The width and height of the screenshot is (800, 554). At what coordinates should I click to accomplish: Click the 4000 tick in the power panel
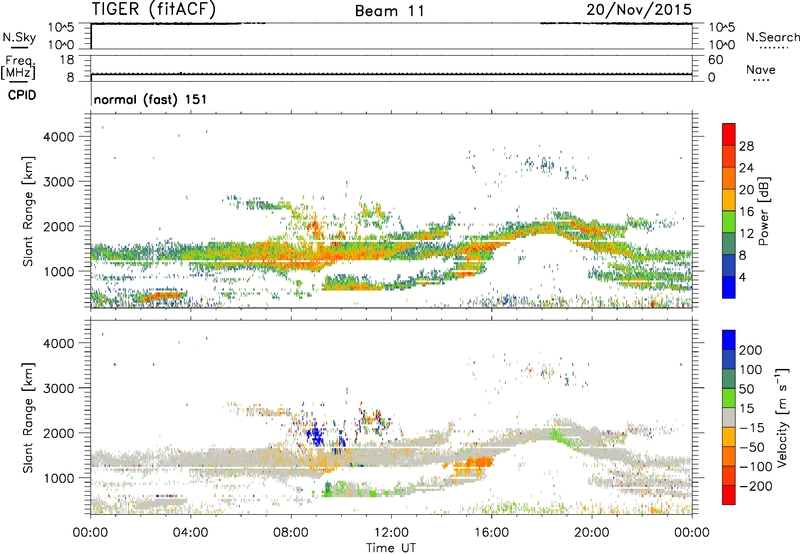[58, 137]
